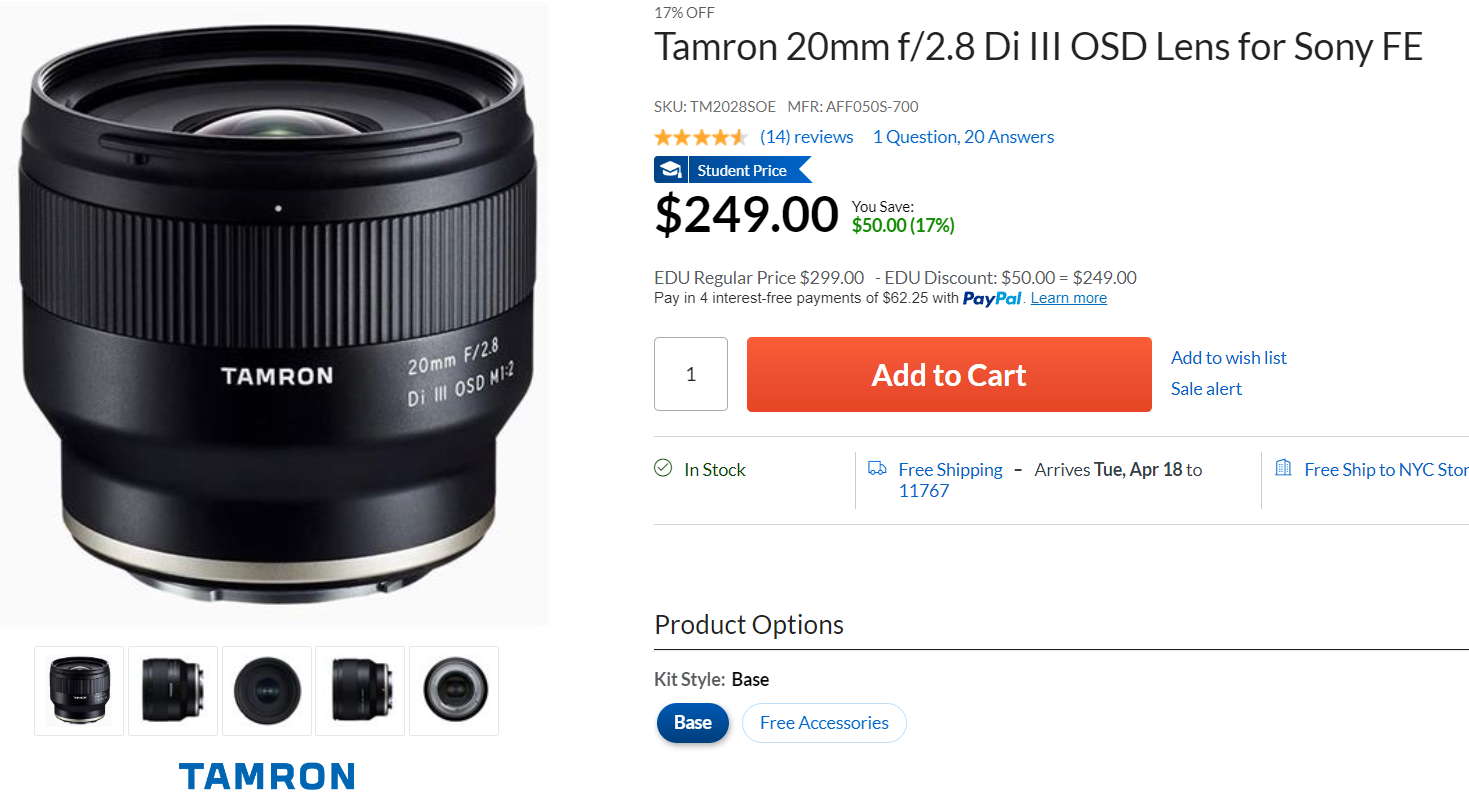Click the star rating icons
The height and width of the screenshot is (806, 1469).
coord(700,137)
